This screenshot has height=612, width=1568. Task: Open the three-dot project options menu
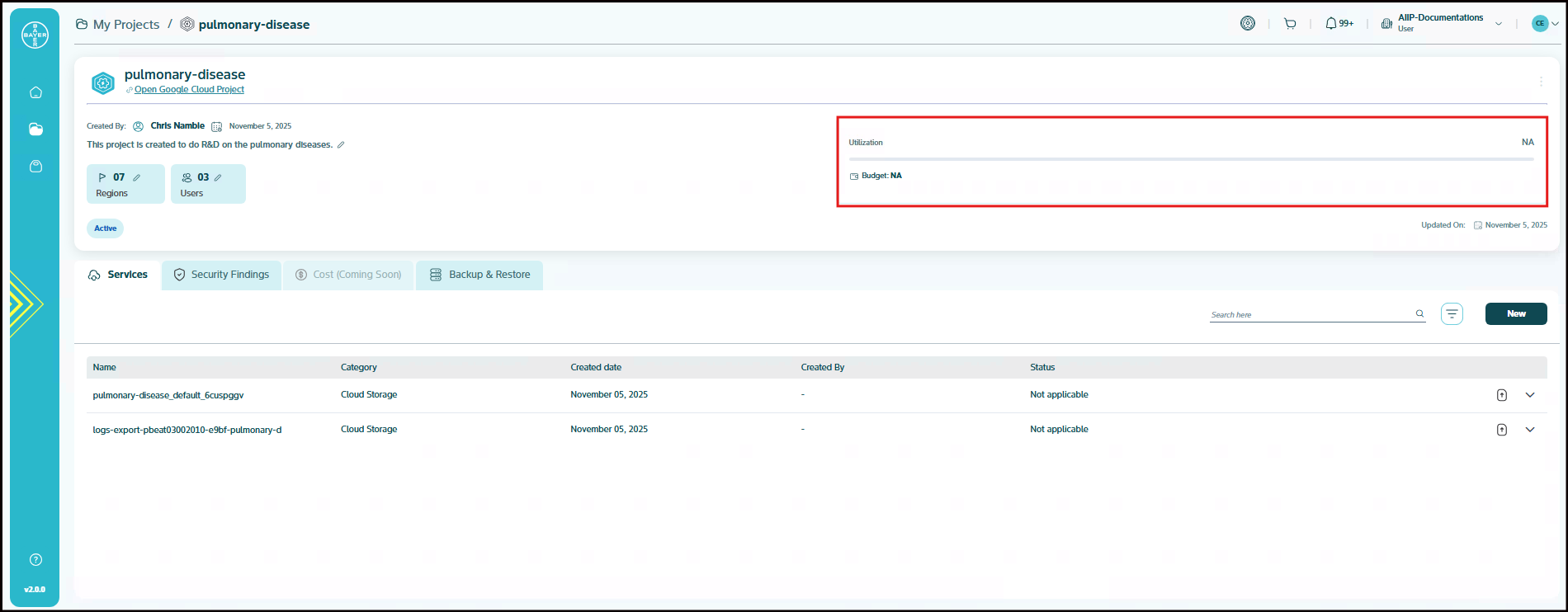click(1541, 82)
